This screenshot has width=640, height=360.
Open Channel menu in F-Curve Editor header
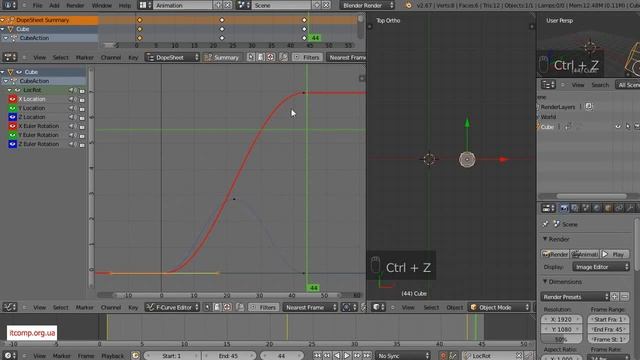[111, 307]
